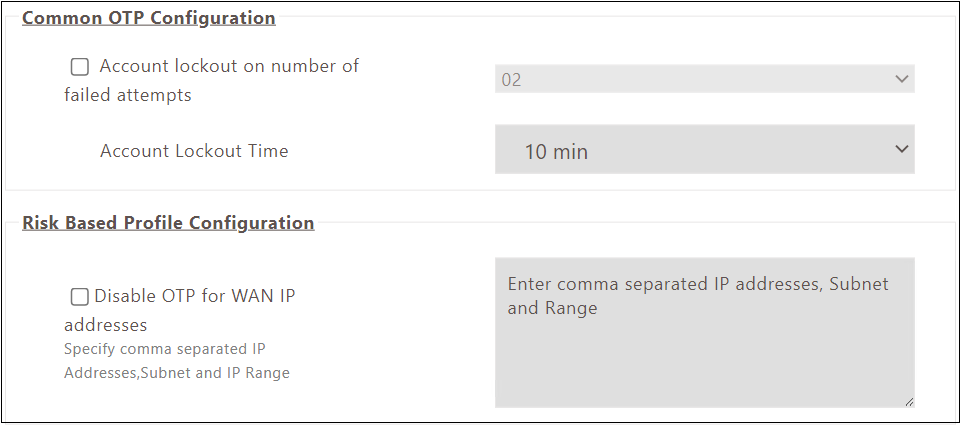Click the chevron arrow on the 10 min dropdown

point(901,149)
